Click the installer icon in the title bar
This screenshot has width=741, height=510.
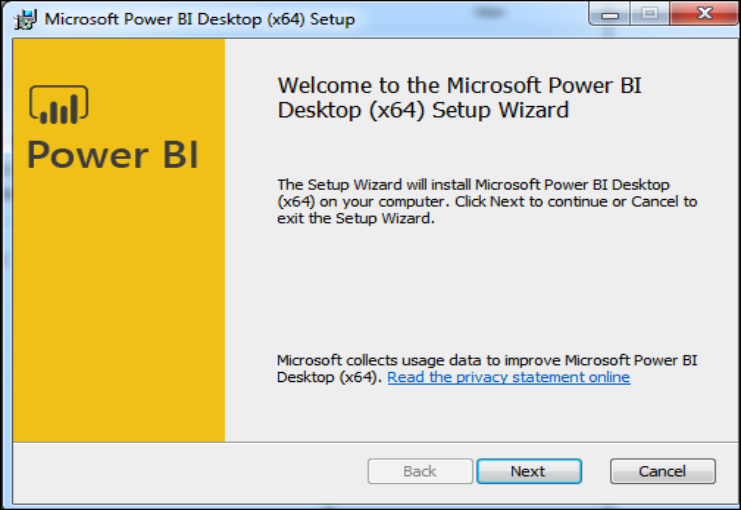tap(25, 19)
